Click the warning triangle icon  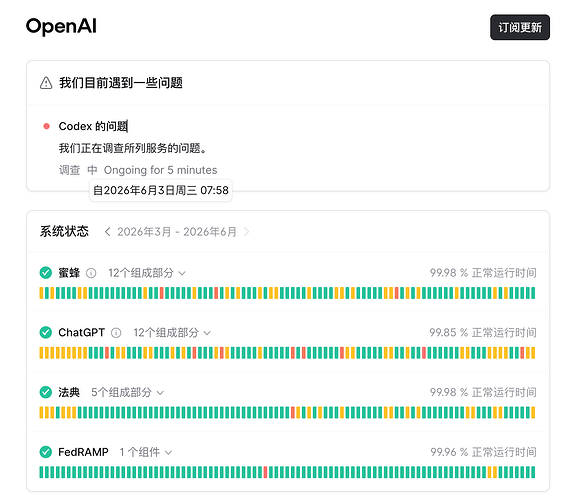[46, 83]
